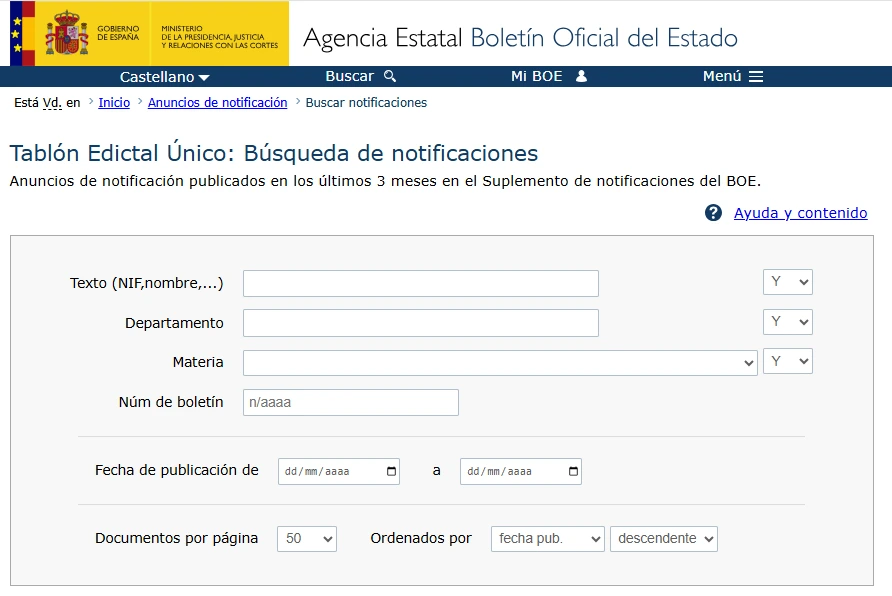Open the Castellano language dropdown
The width and height of the screenshot is (892, 596).
pyautogui.click(x=164, y=77)
